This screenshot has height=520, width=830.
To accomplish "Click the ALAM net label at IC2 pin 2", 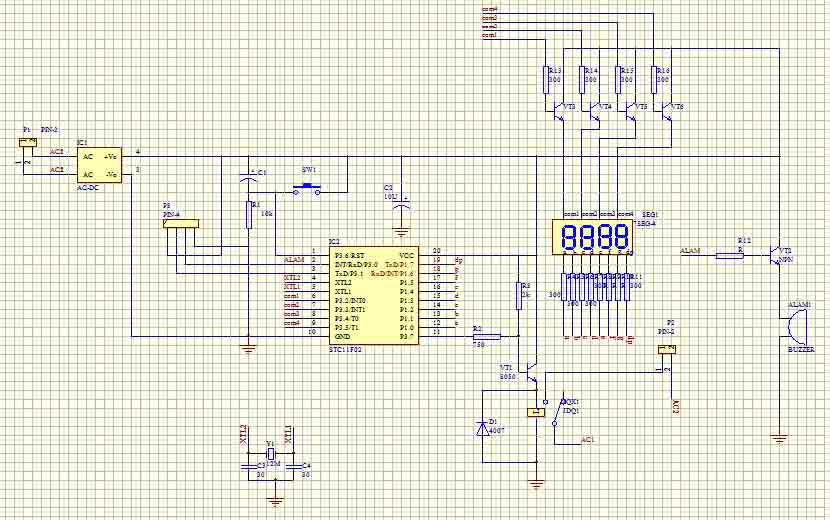I will [294, 260].
